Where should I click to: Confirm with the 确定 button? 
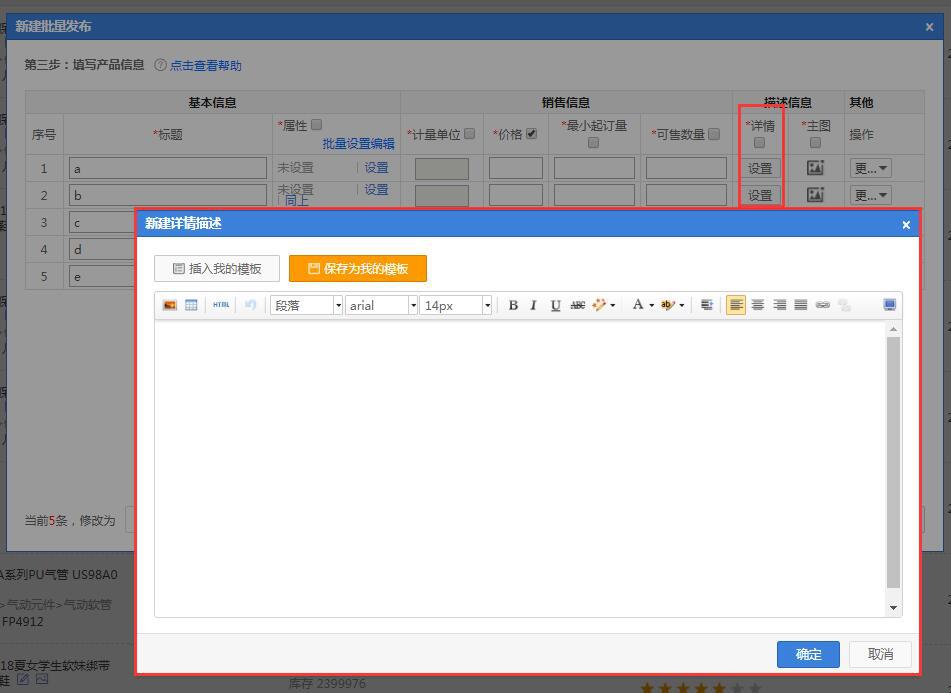click(x=808, y=654)
